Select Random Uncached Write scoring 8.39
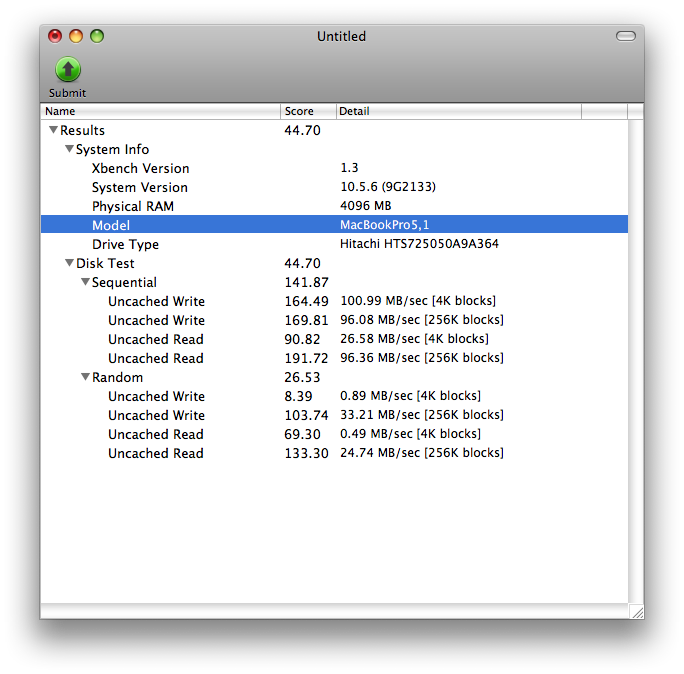684x674 pixels. pyautogui.click(x=335, y=396)
